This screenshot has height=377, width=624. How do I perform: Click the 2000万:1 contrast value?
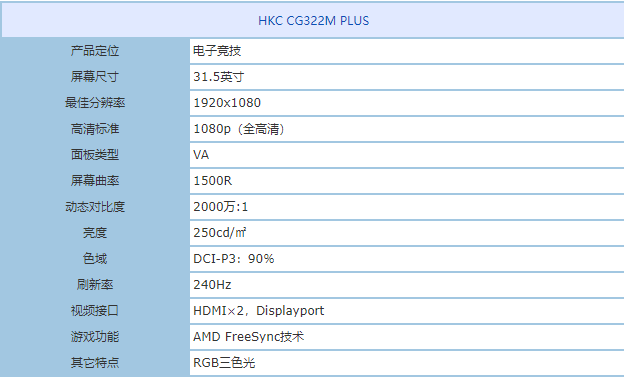point(220,207)
